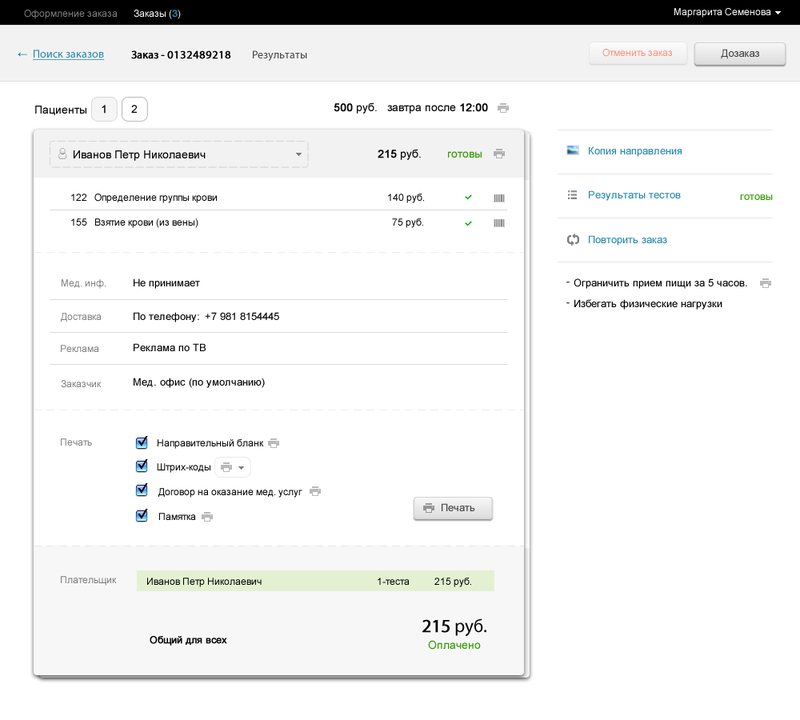
Task: Click printer icon beside Договор на оказание мед. услуг
Action: [x=315, y=491]
